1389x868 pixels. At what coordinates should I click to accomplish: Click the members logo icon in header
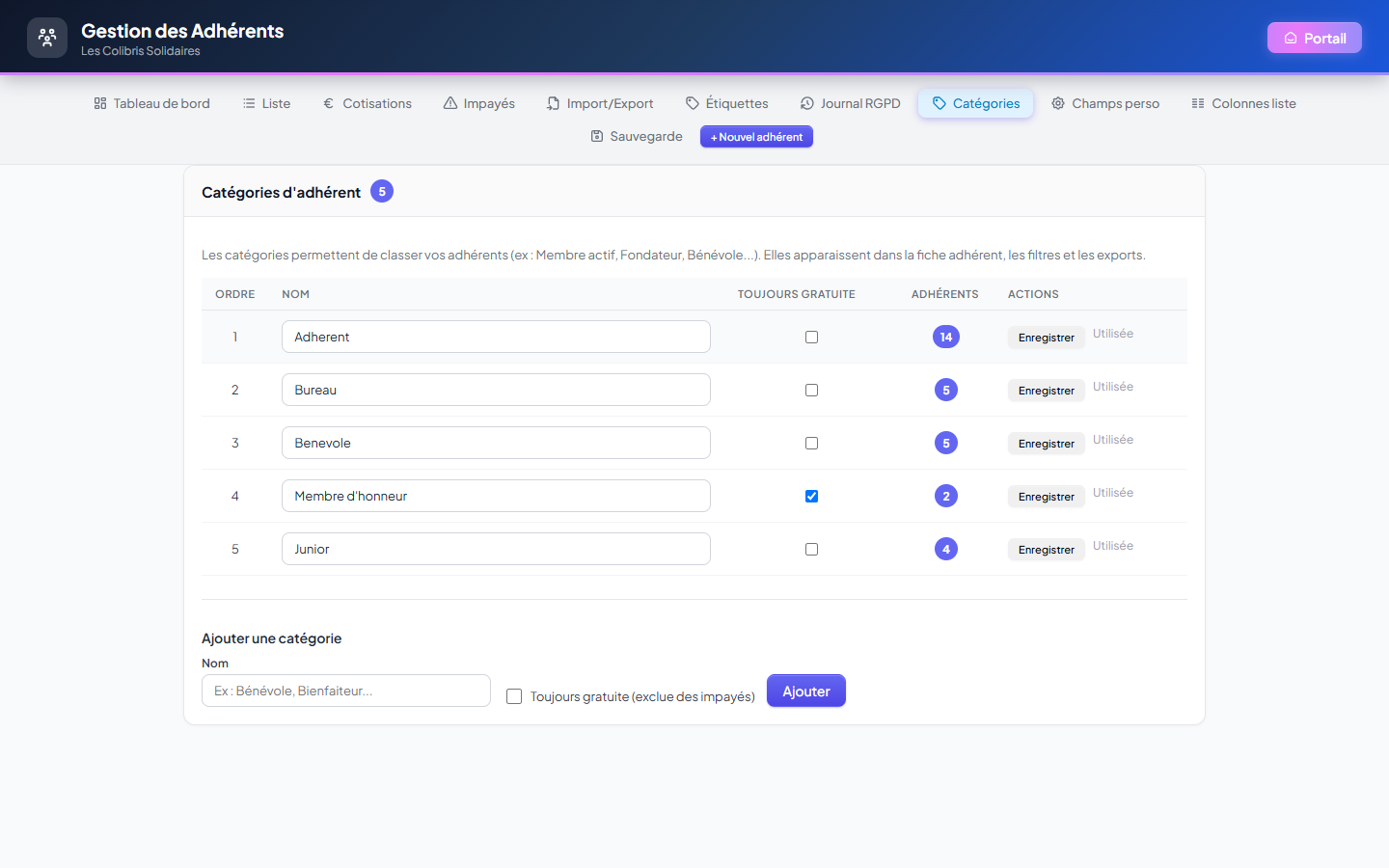(47, 38)
